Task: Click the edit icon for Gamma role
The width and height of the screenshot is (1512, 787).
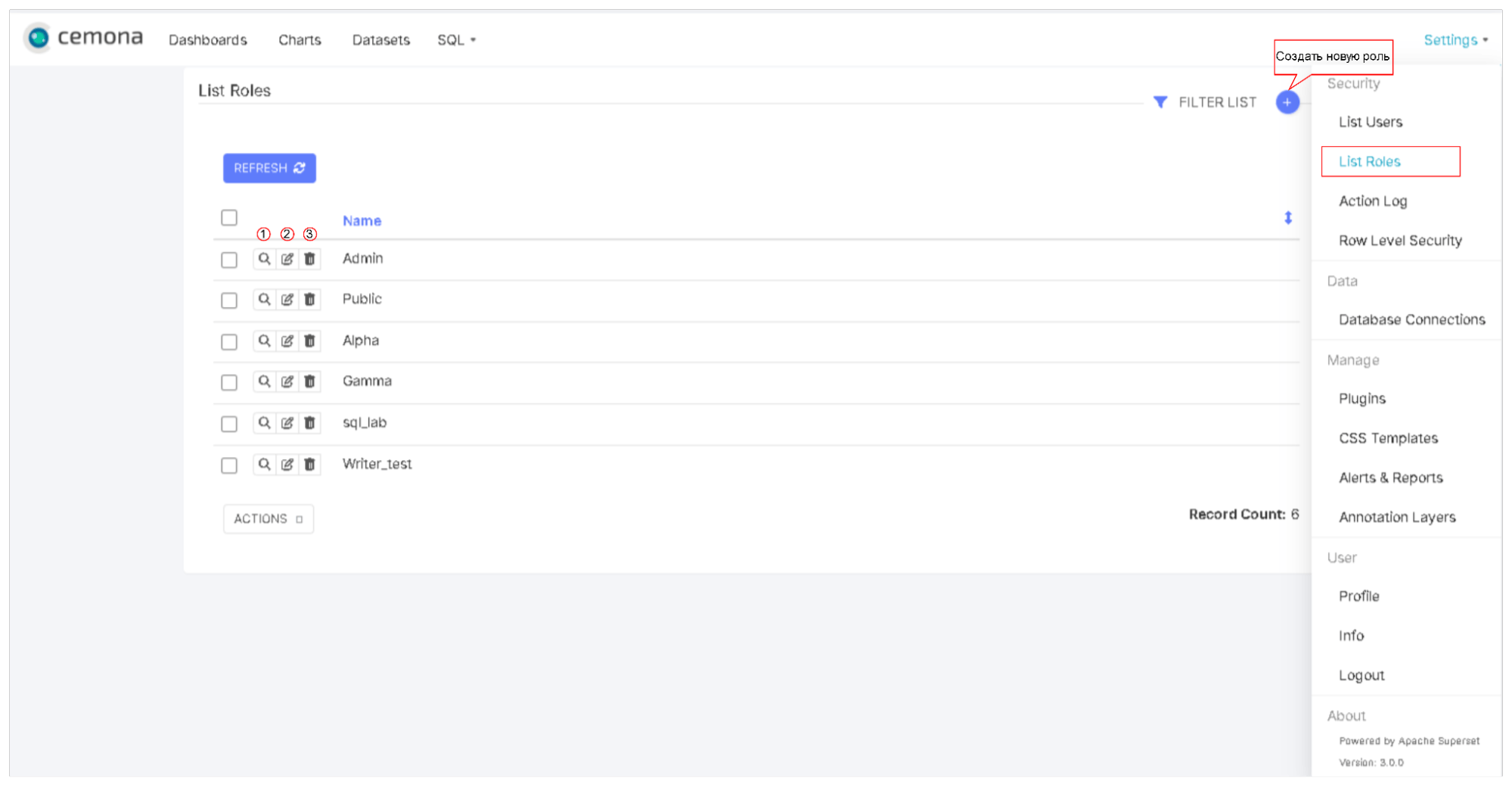Action: (x=287, y=381)
